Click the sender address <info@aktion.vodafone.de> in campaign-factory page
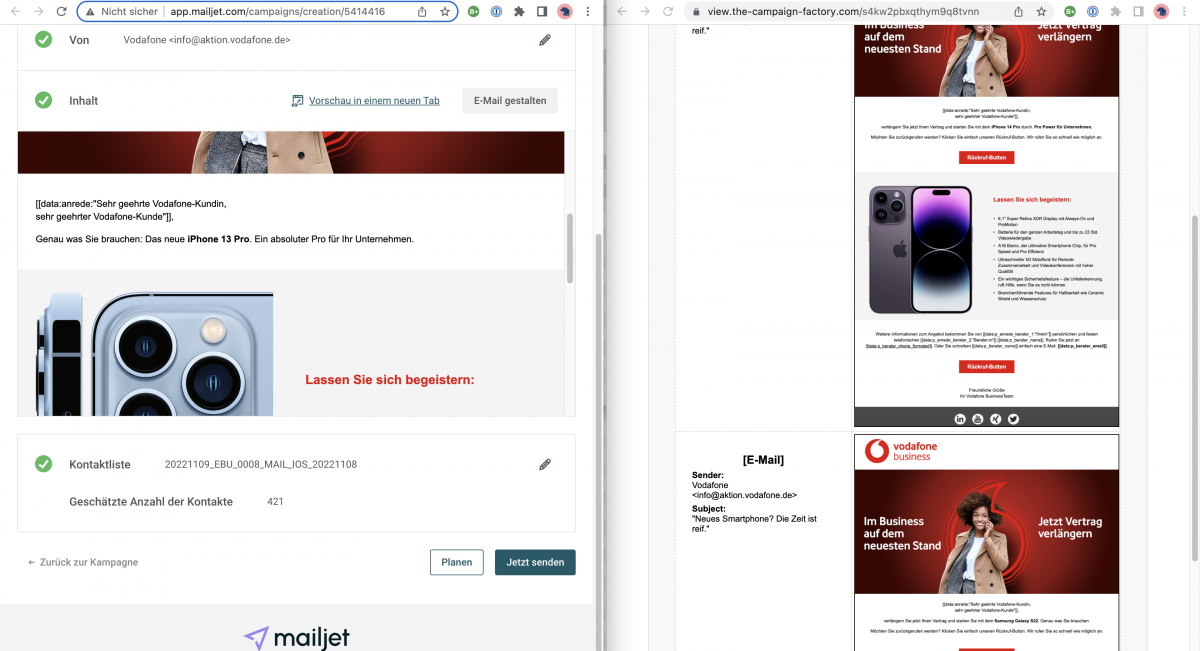1200x651 pixels. tap(744, 495)
